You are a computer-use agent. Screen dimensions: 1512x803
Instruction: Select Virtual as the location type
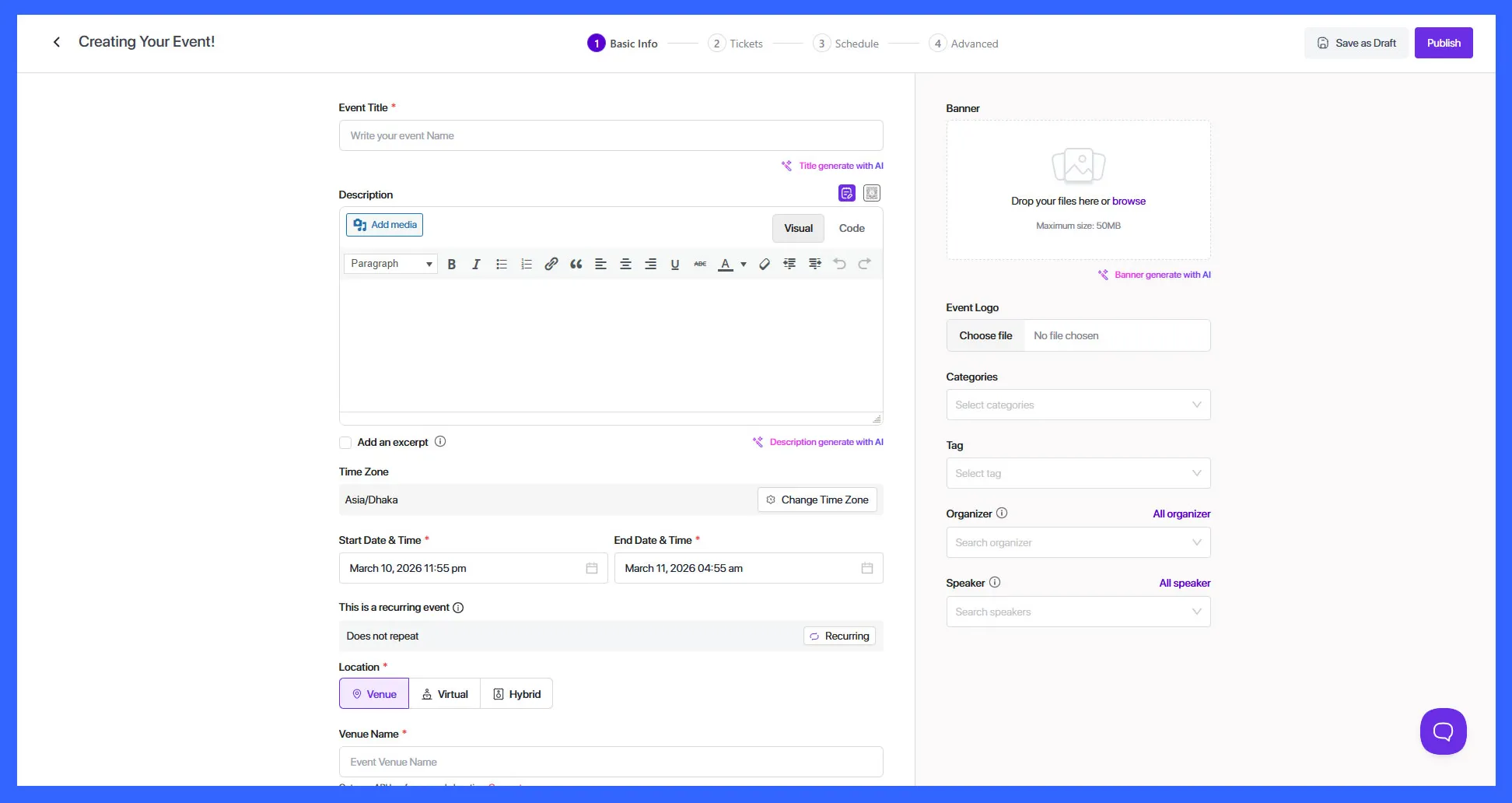click(445, 694)
